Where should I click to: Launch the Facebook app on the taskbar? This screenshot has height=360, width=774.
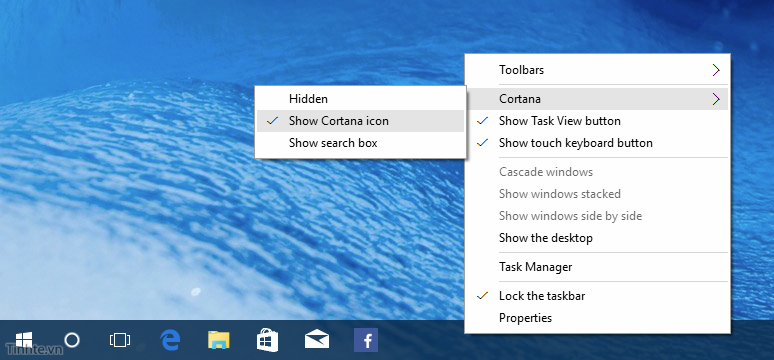click(366, 340)
